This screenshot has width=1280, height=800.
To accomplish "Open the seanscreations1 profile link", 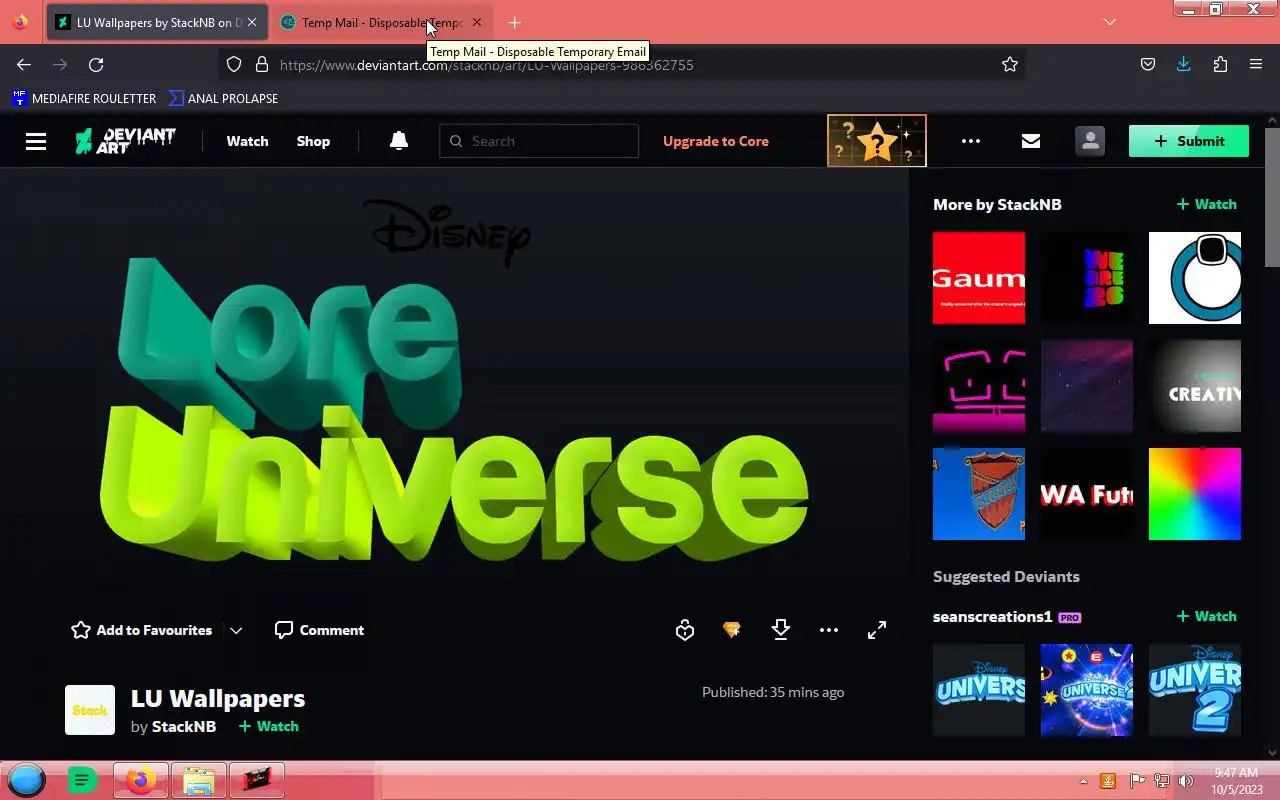I will click(992, 617).
